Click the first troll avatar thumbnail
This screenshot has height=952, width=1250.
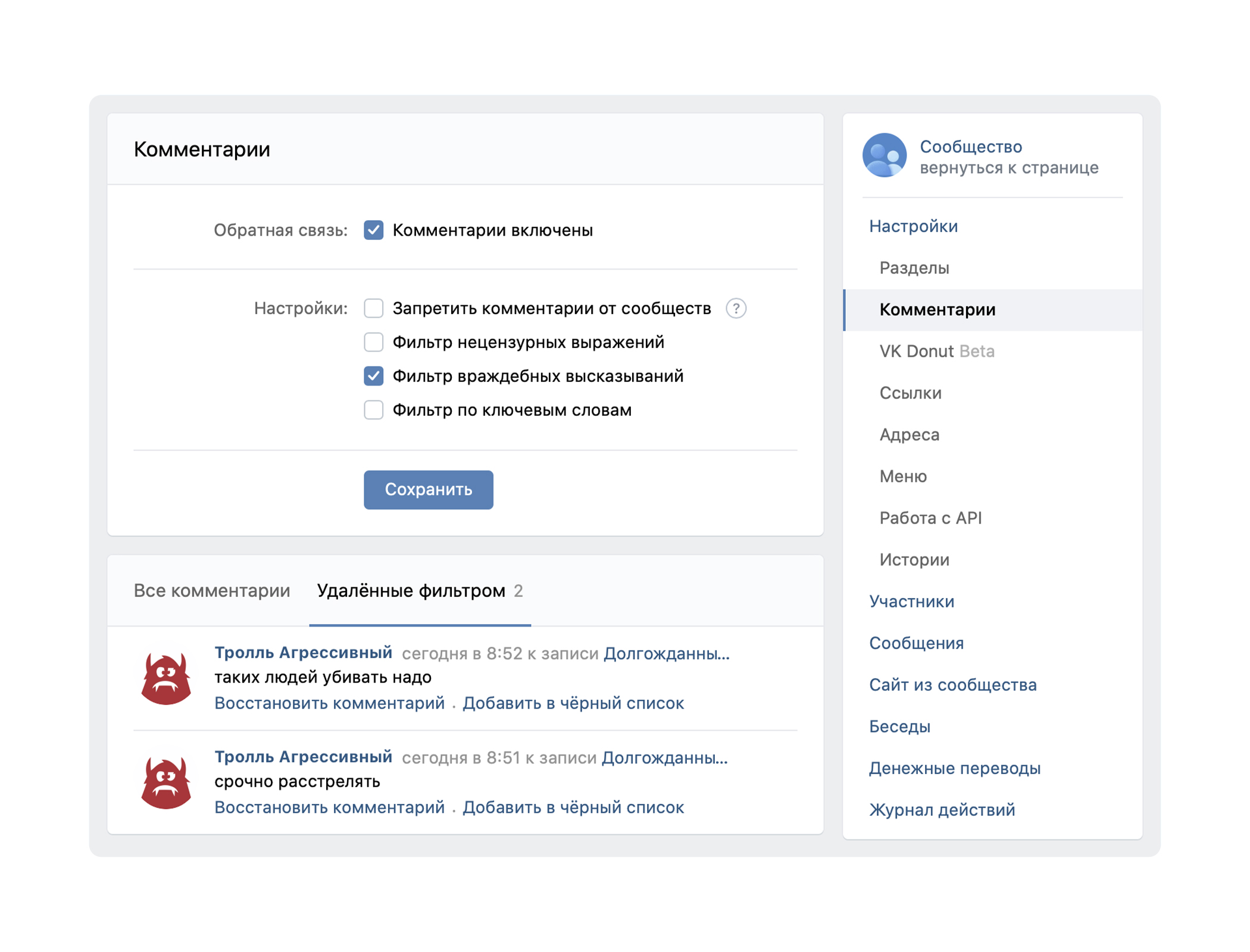pos(166,678)
